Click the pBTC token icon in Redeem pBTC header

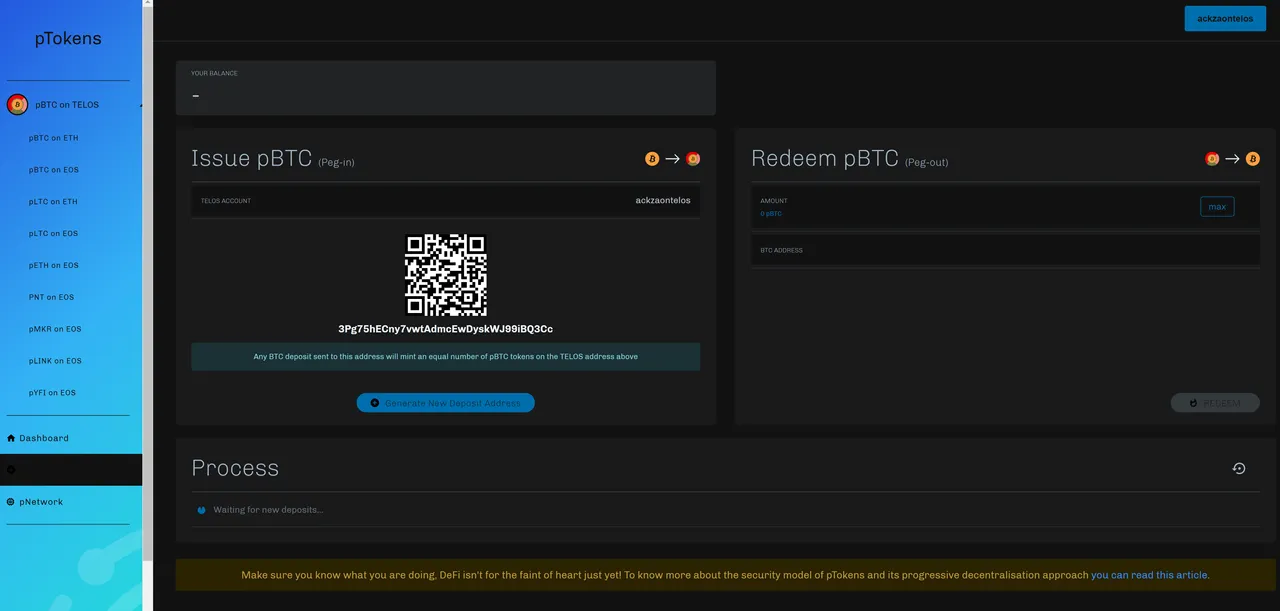1212,159
